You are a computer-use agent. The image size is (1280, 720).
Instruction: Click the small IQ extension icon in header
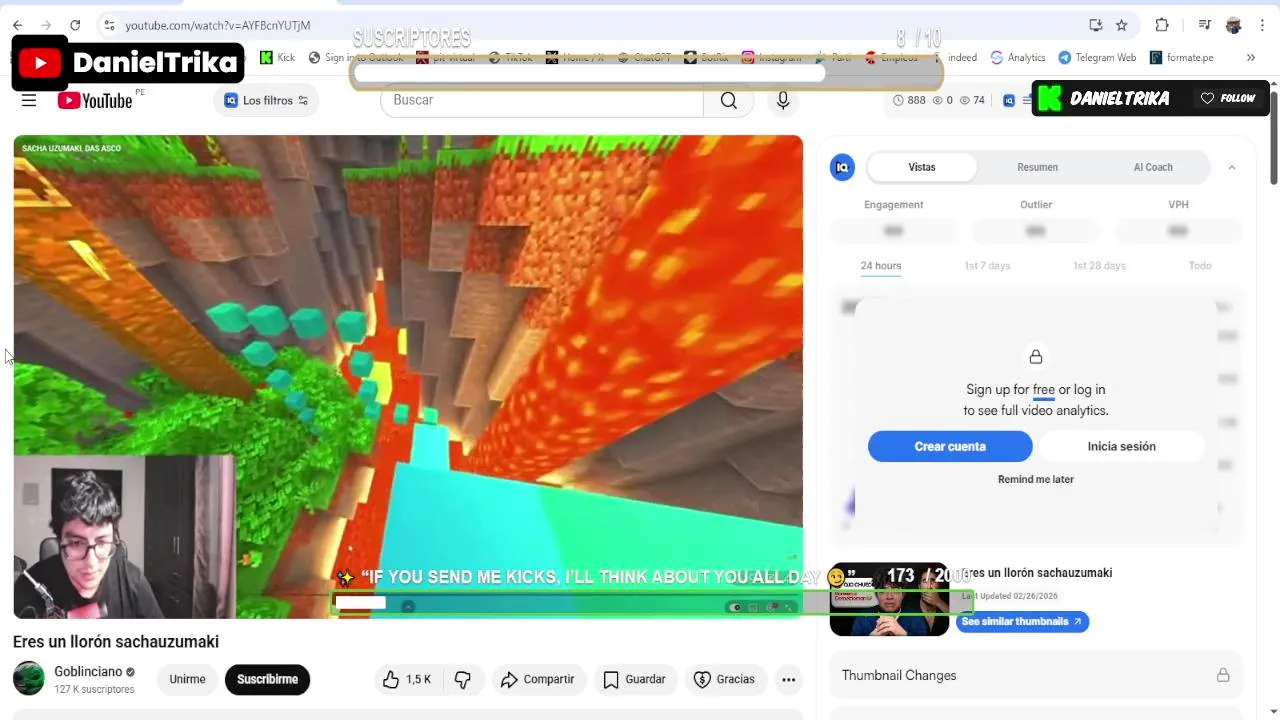pyautogui.click(x=1009, y=100)
